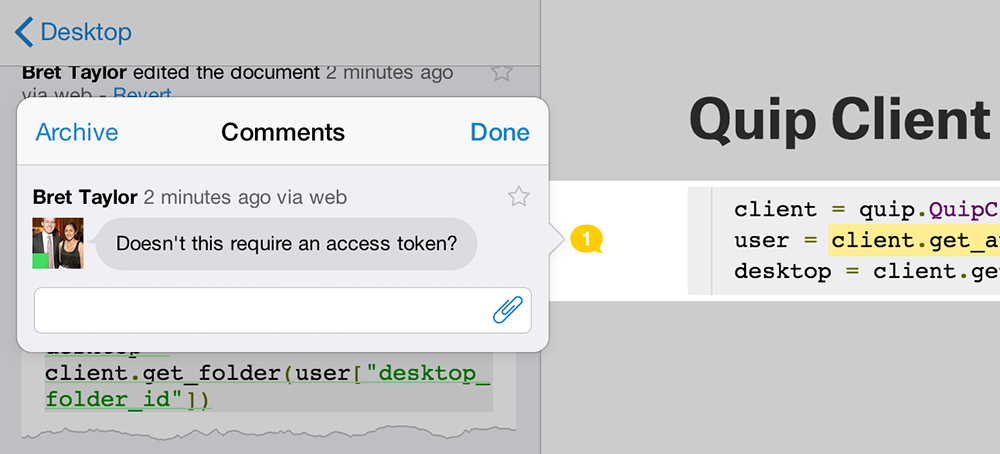Open Bret Taylor's avatar photo
1000x454 pixels.
58,243
